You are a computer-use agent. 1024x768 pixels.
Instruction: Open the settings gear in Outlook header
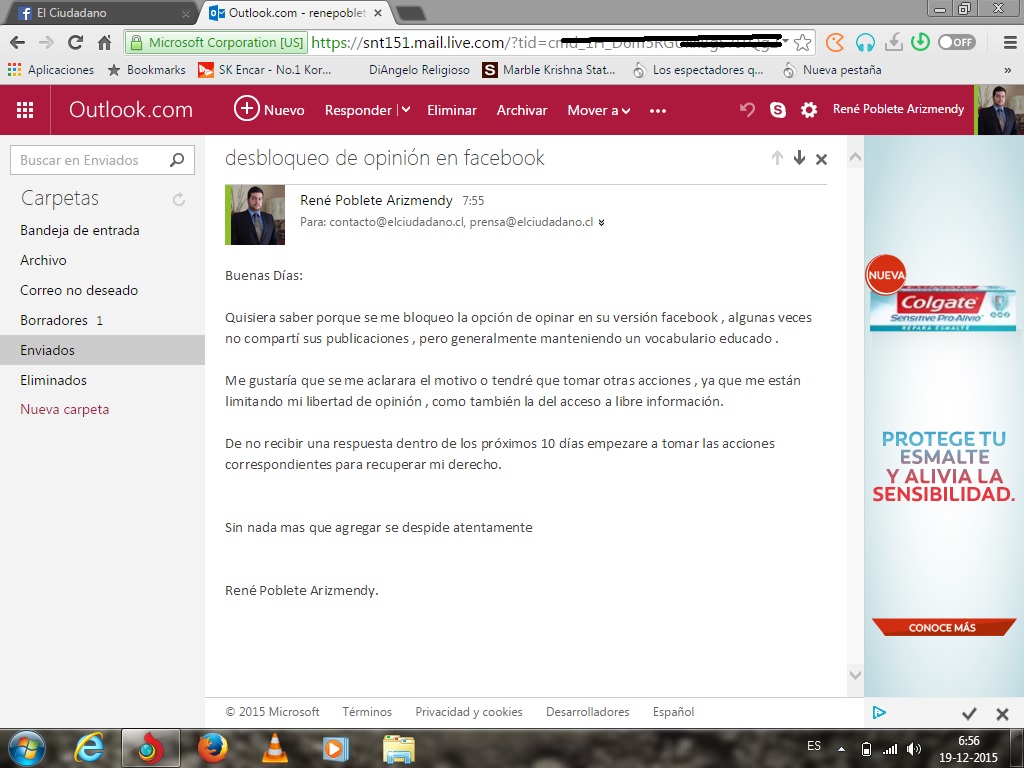(x=809, y=110)
